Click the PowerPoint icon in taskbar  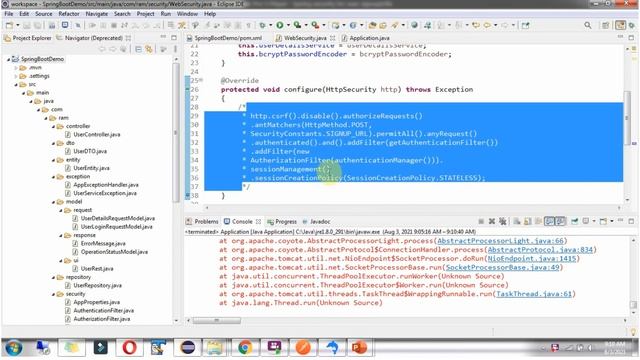coord(360,348)
